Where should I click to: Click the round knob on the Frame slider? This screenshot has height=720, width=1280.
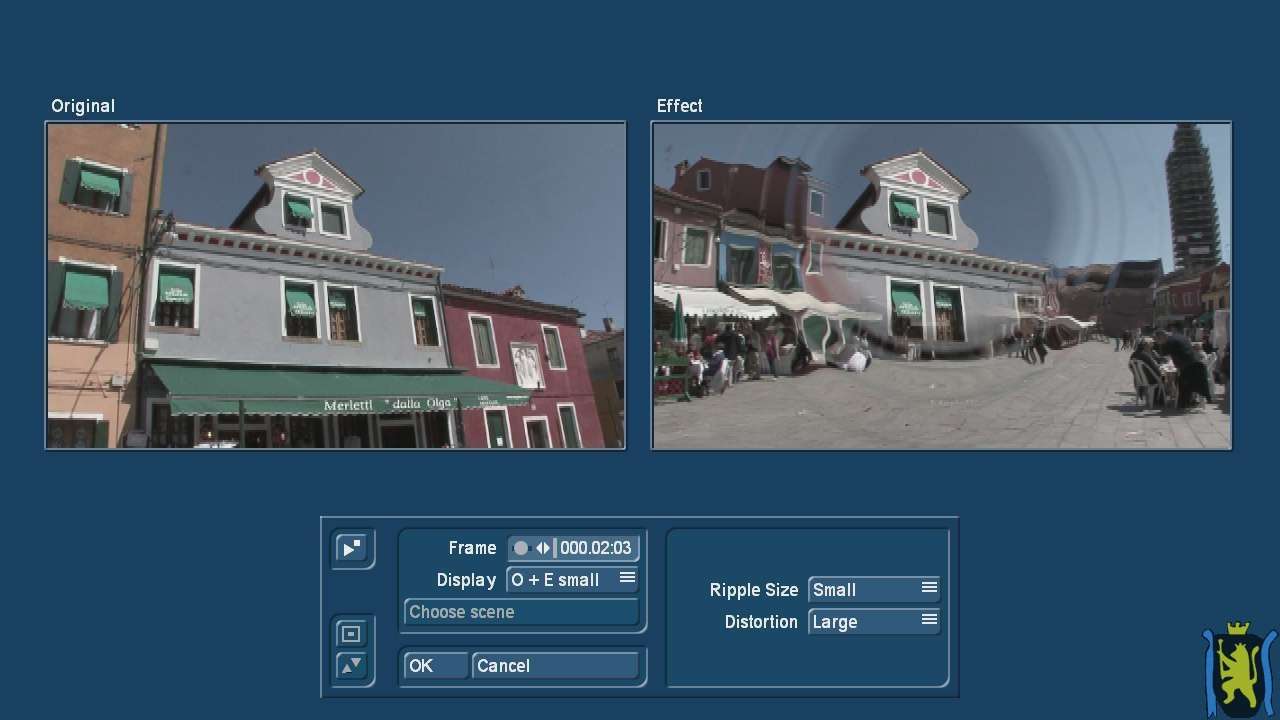[x=521, y=548]
